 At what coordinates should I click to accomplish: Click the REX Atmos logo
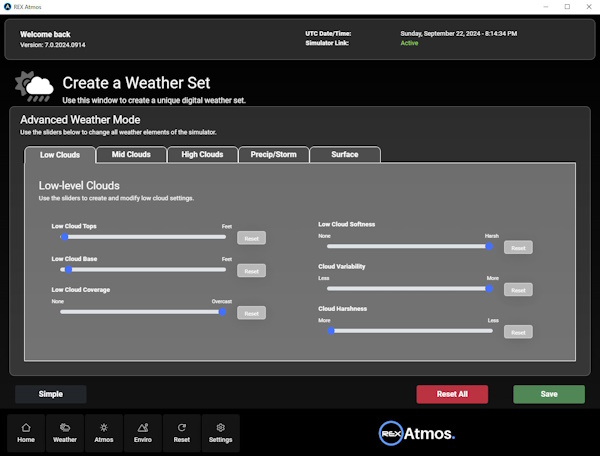[417, 433]
